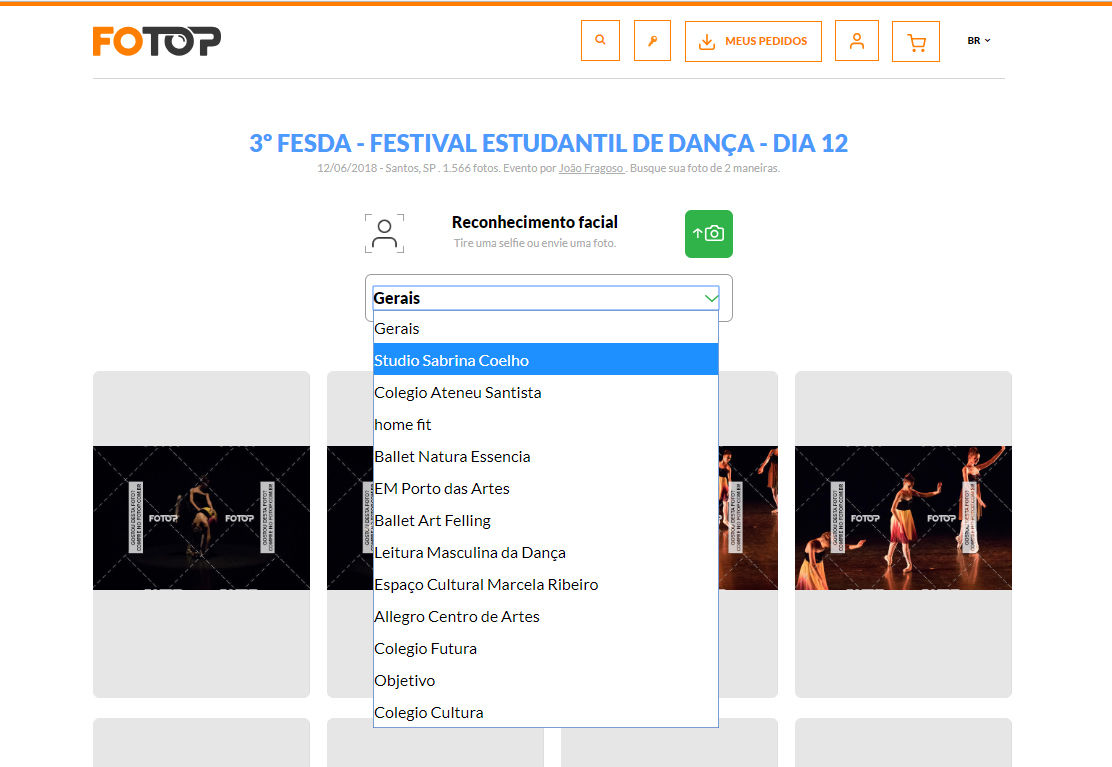Choose Allegro Centro de Artes option
Viewport: 1112px width, 767px height.
[546, 617]
